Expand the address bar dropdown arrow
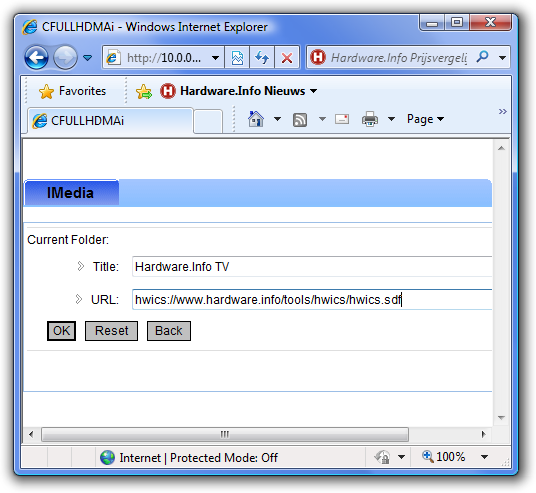The image size is (536, 493). [215, 58]
